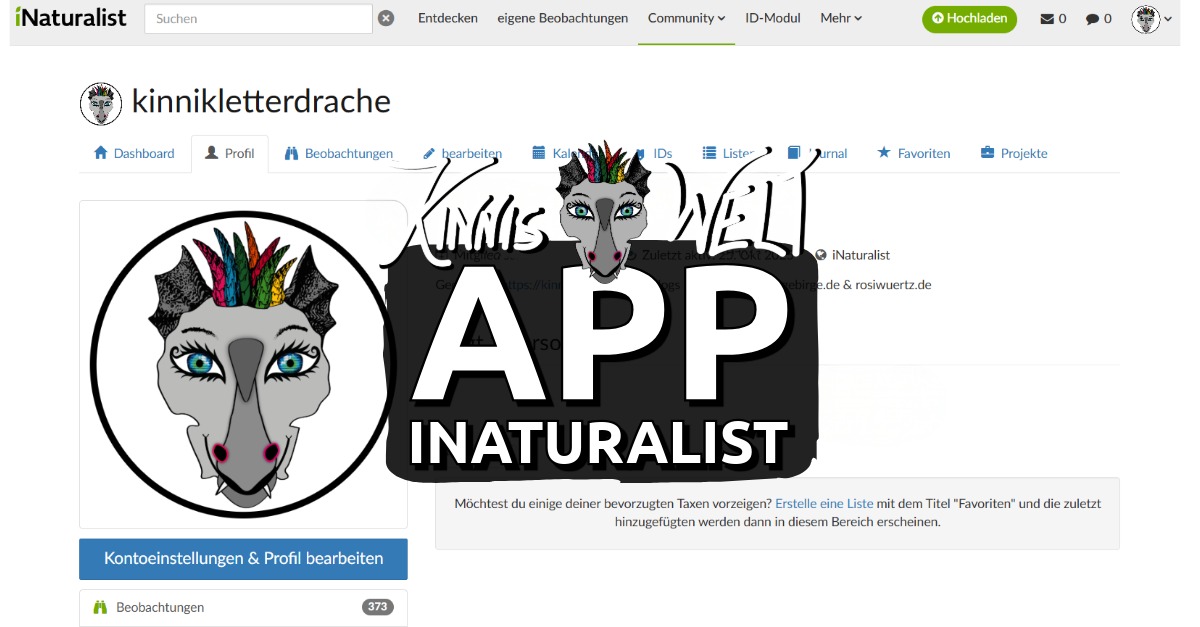Click the small avatar beside username kinnikletterdrache
This screenshot has width=1200, height=627.
point(100,103)
